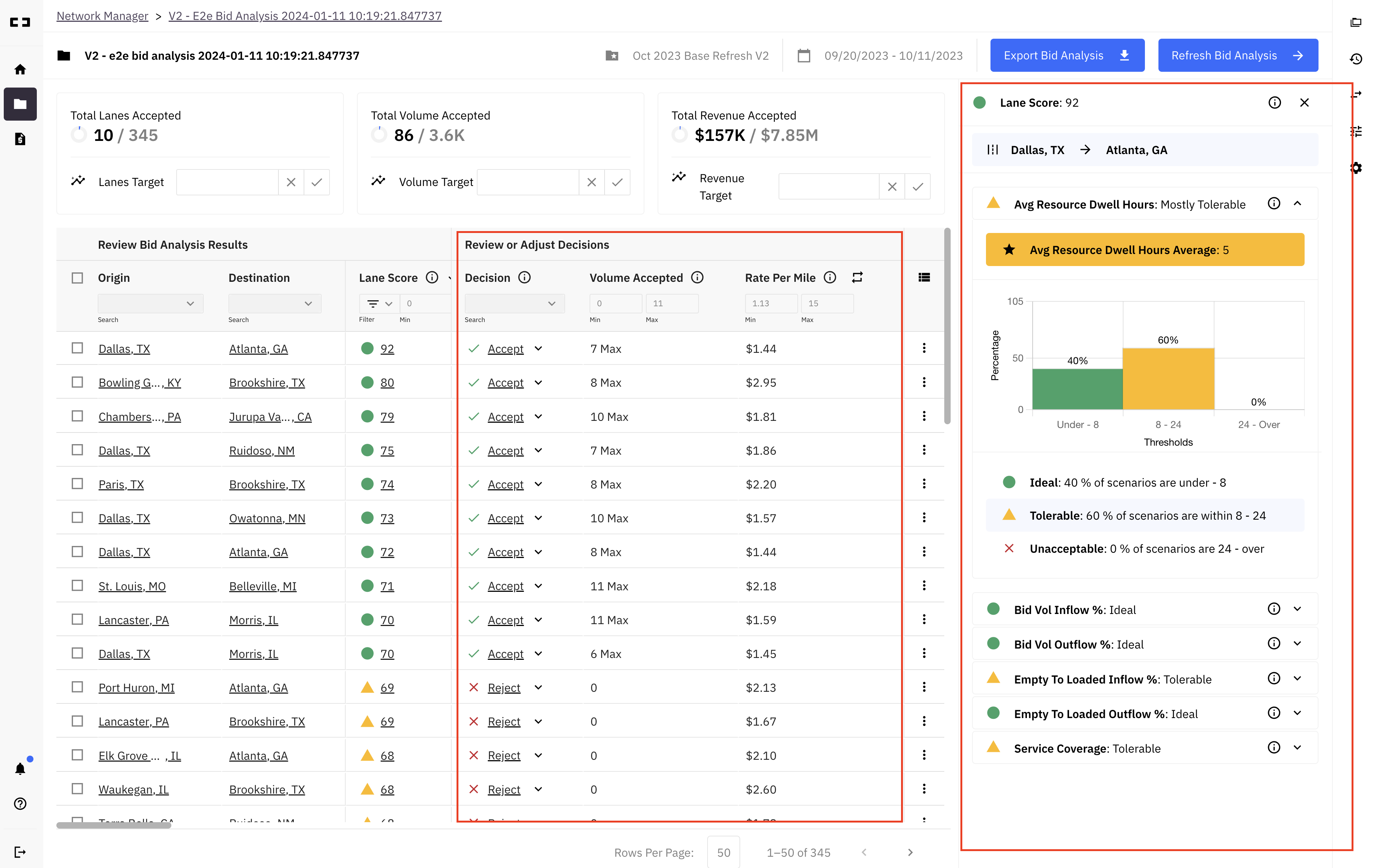Click the Lanes Target input field

227,182
